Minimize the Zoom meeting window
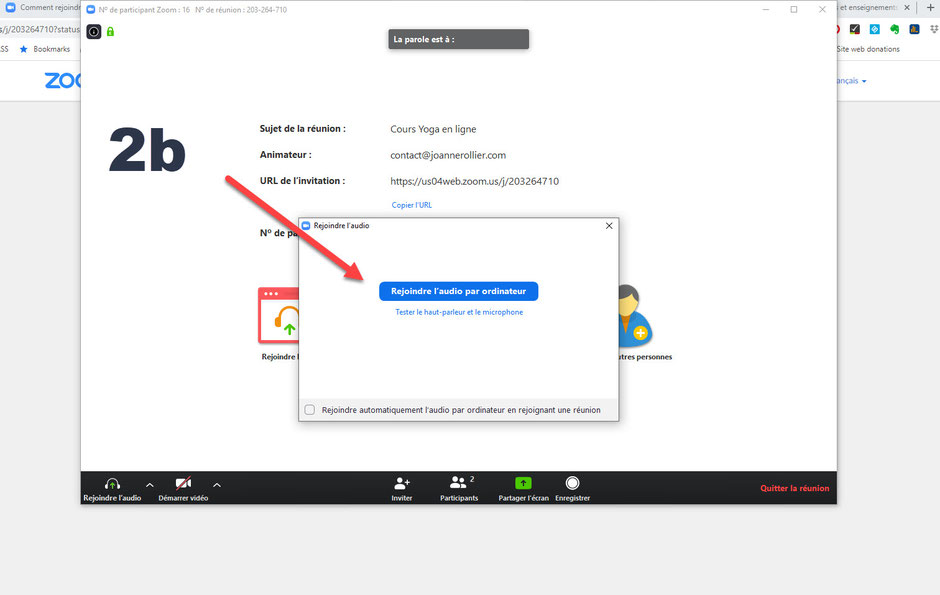 click(766, 10)
